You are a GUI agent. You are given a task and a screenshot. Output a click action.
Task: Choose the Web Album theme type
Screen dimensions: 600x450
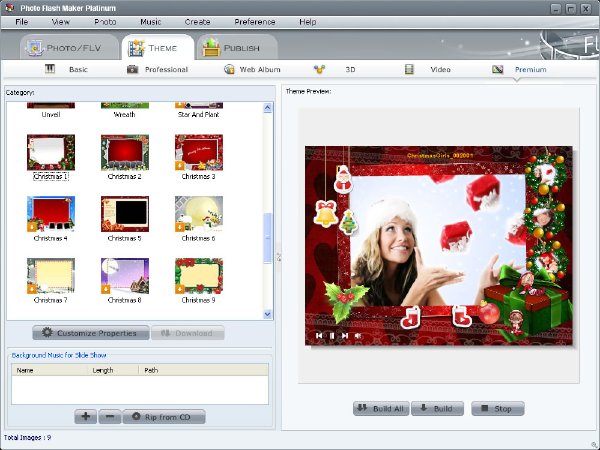coord(252,69)
